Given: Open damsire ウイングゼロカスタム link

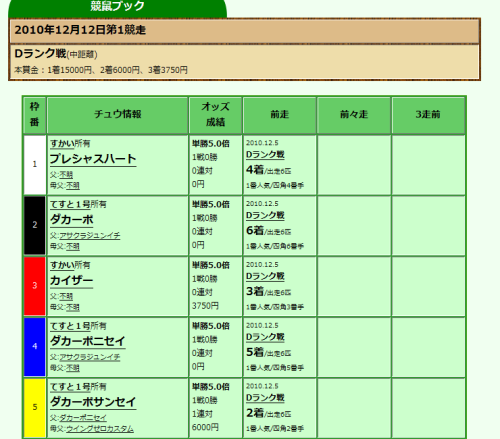Looking at the screenshot, I should pyautogui.click(x=100, y=429).
